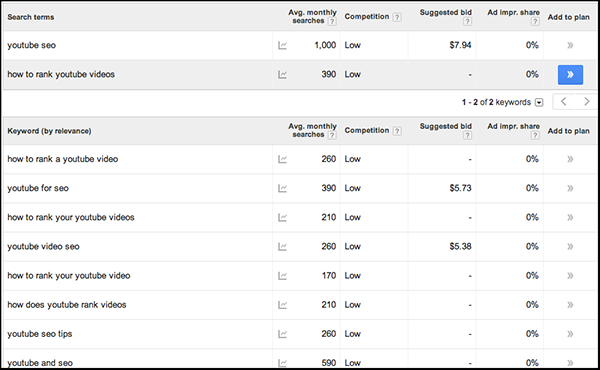Sort Search terms table by Ad impr. share
The image size is (600, 370).
pos(514,13)
